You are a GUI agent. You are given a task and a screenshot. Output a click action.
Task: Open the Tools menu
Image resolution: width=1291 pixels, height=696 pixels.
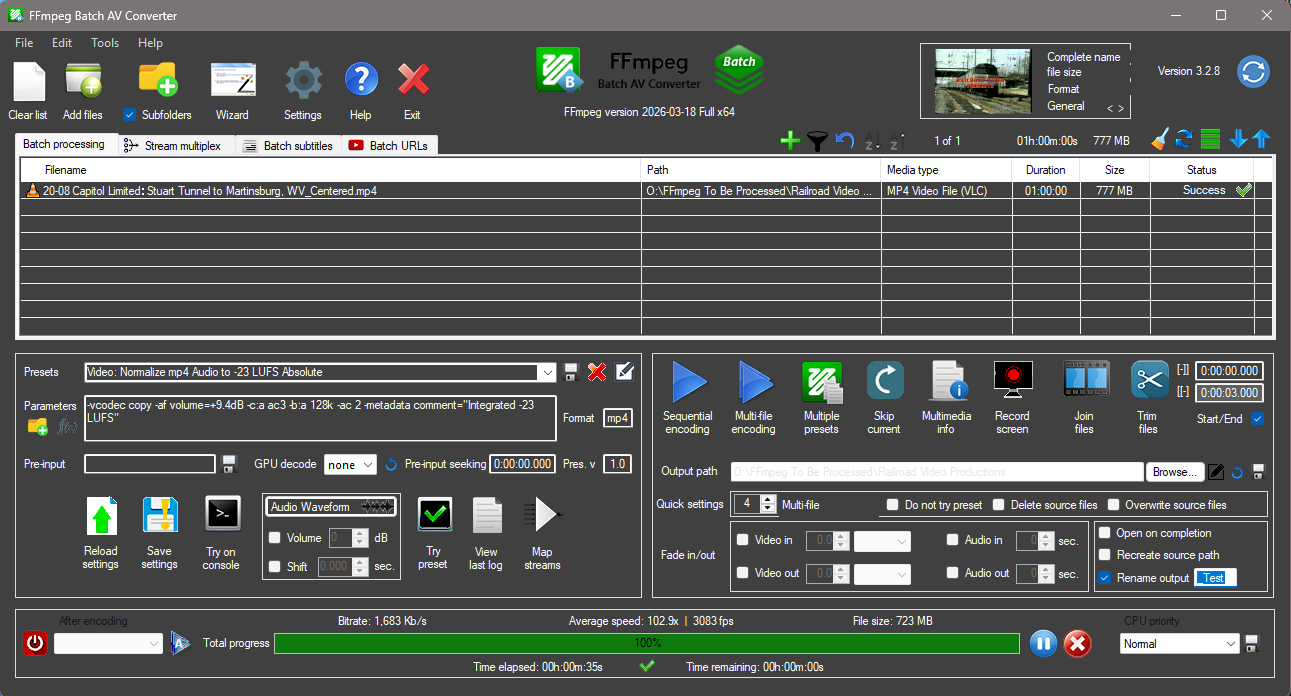pyautogui.click(x=105, y=43)
